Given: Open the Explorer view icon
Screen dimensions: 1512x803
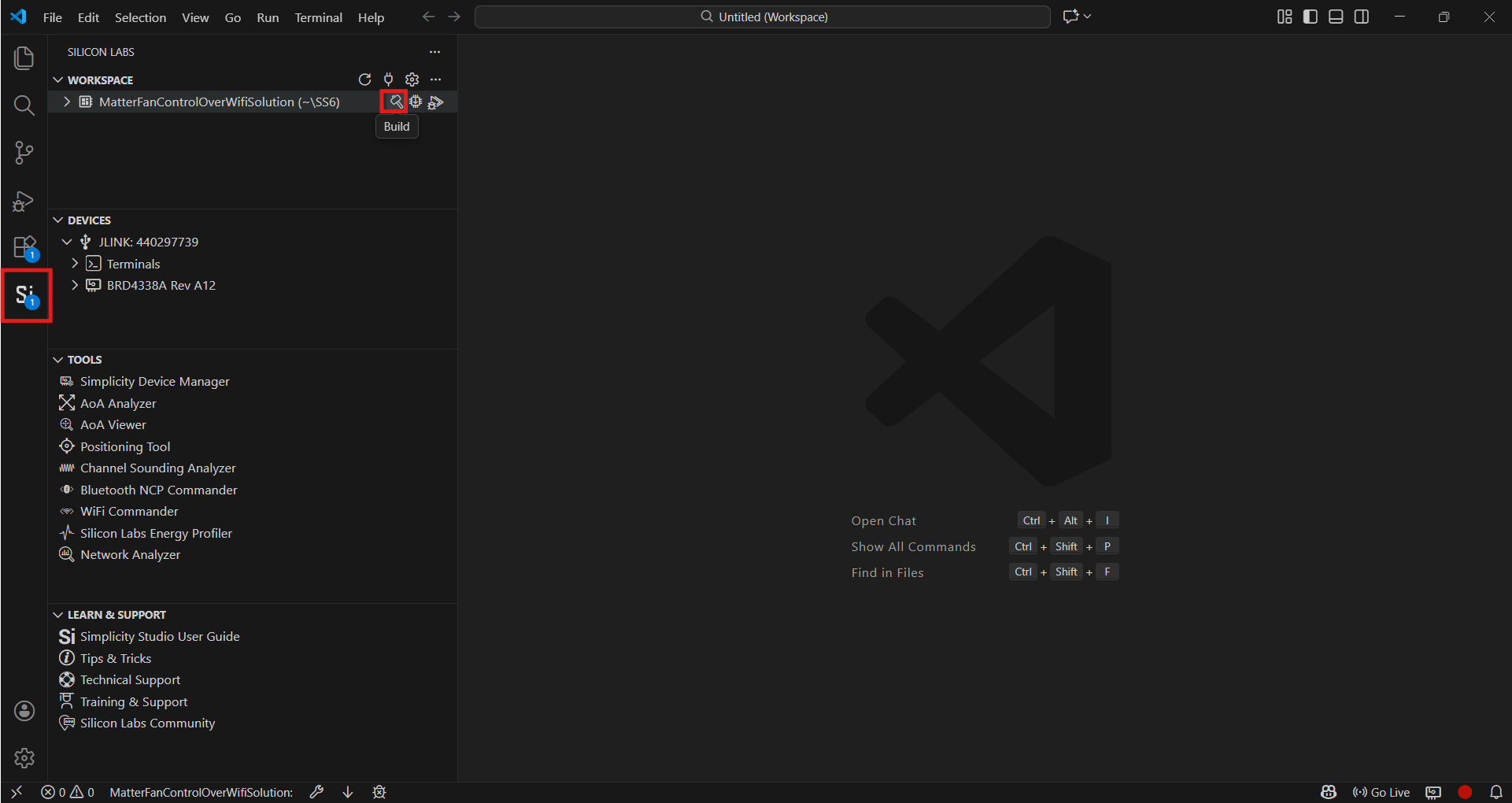Looking at the screenshot, I should [x=24, y=58].
